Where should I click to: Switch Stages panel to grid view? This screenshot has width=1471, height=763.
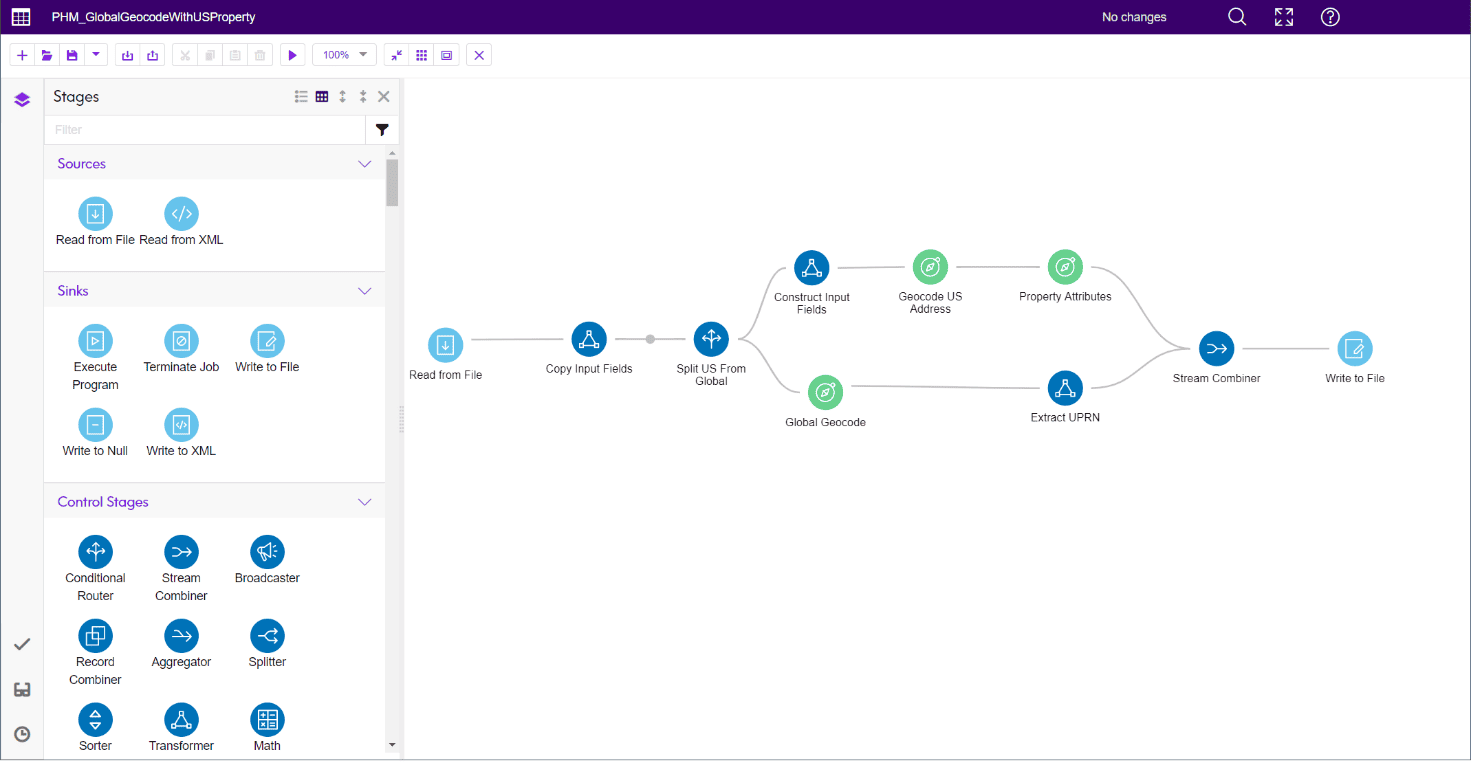(x=322, y=97)
